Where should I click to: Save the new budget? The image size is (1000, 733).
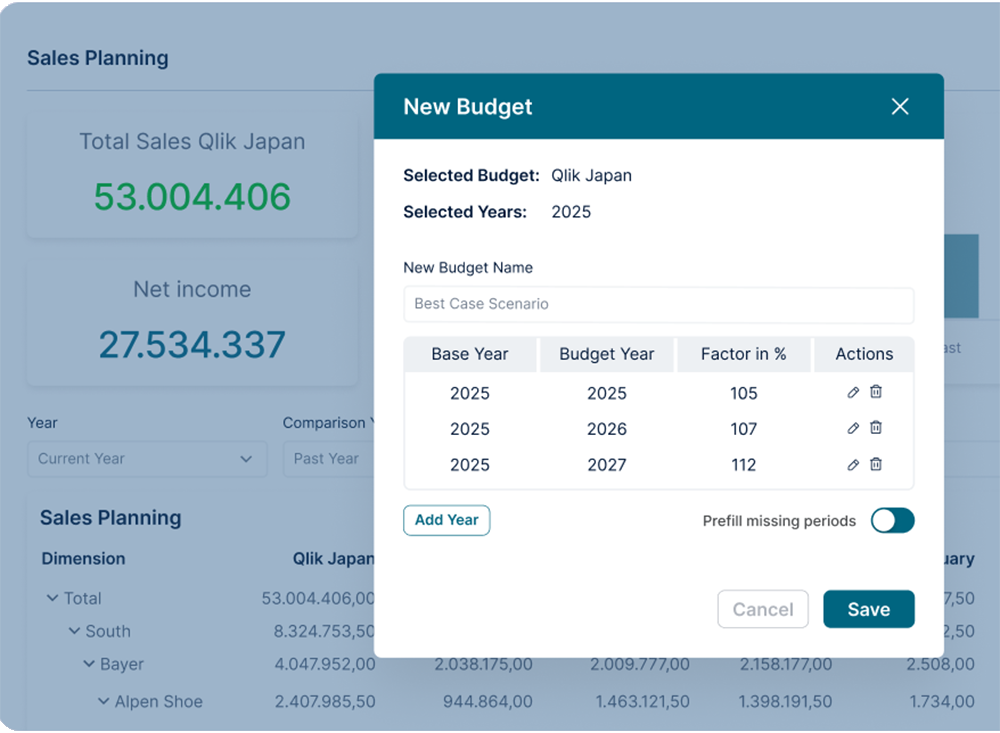[x=869, y=609]
